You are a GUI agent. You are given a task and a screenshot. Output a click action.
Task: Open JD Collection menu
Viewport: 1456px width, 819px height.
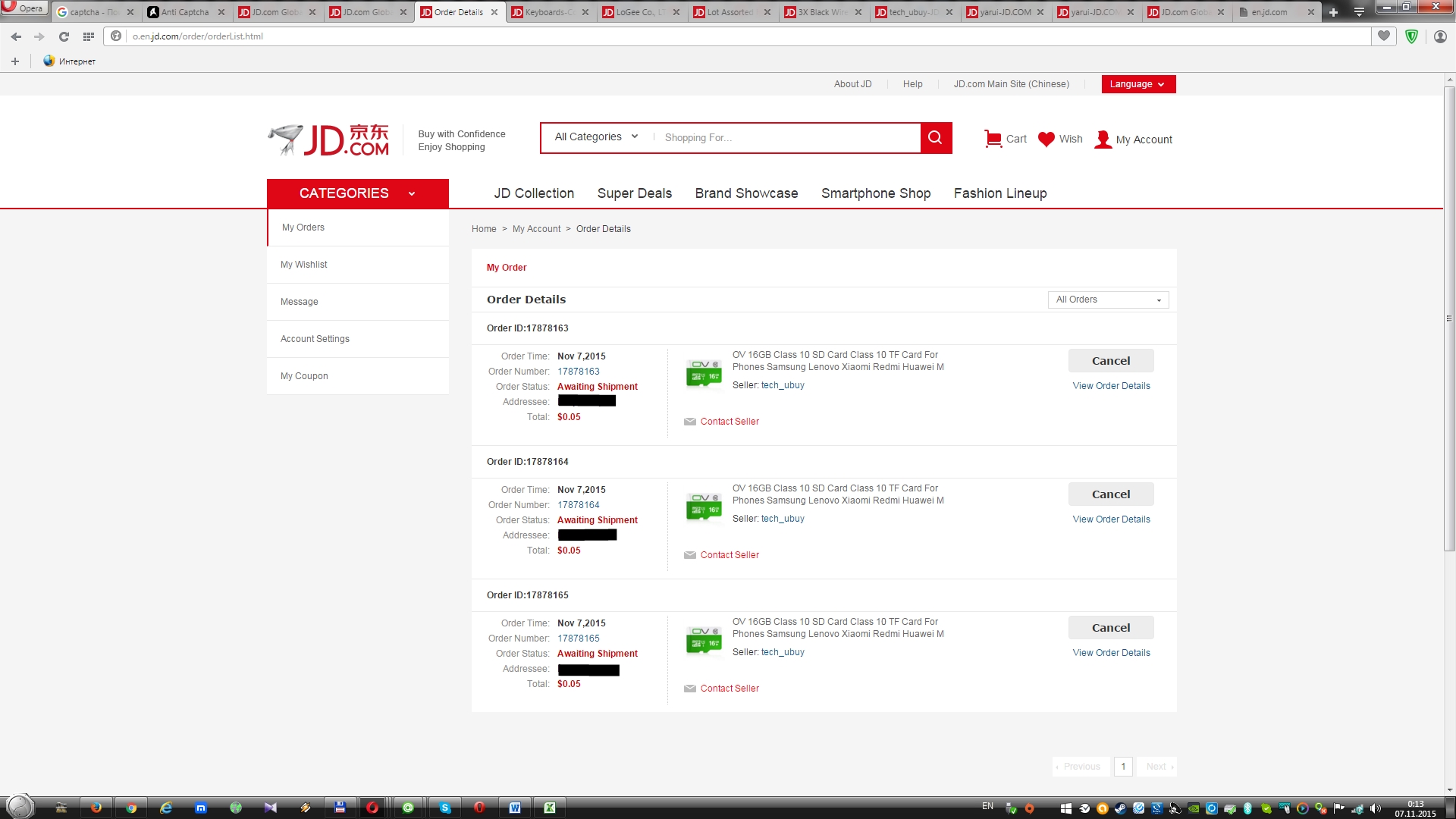coord(534,193)
